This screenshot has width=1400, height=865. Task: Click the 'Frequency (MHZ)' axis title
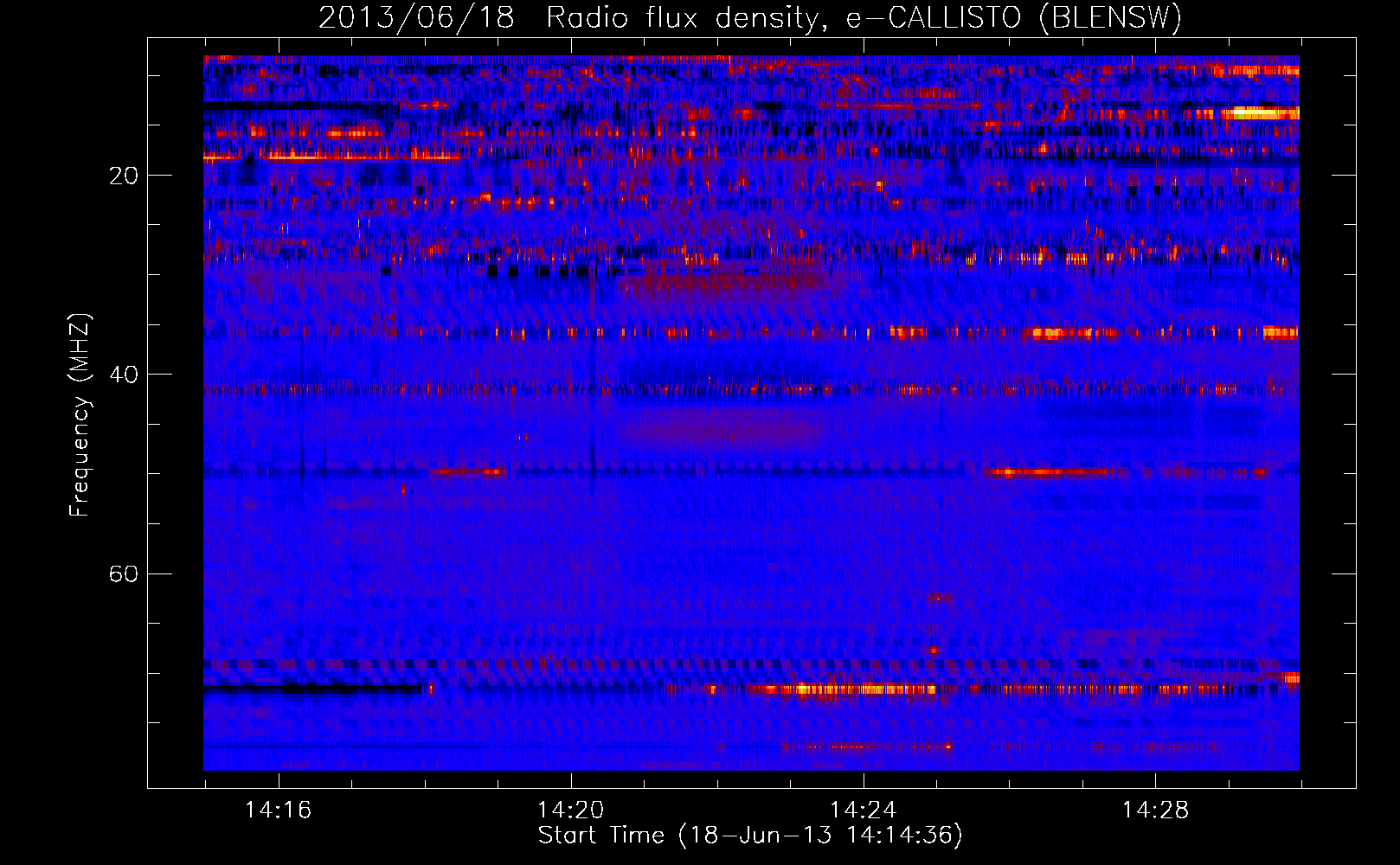point(80,415)
